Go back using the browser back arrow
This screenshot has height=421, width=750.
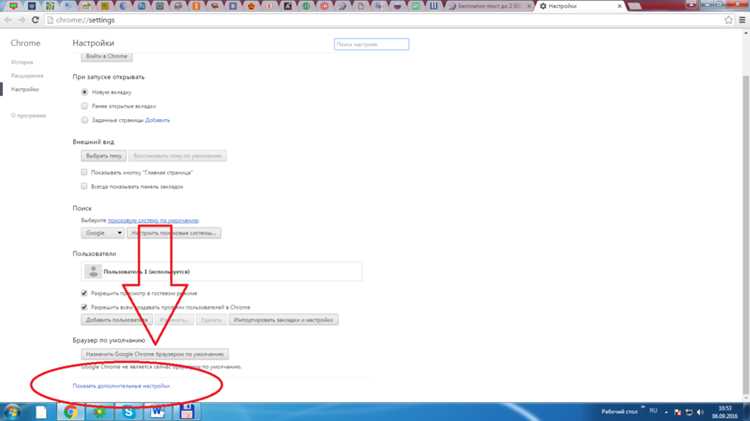8,20
